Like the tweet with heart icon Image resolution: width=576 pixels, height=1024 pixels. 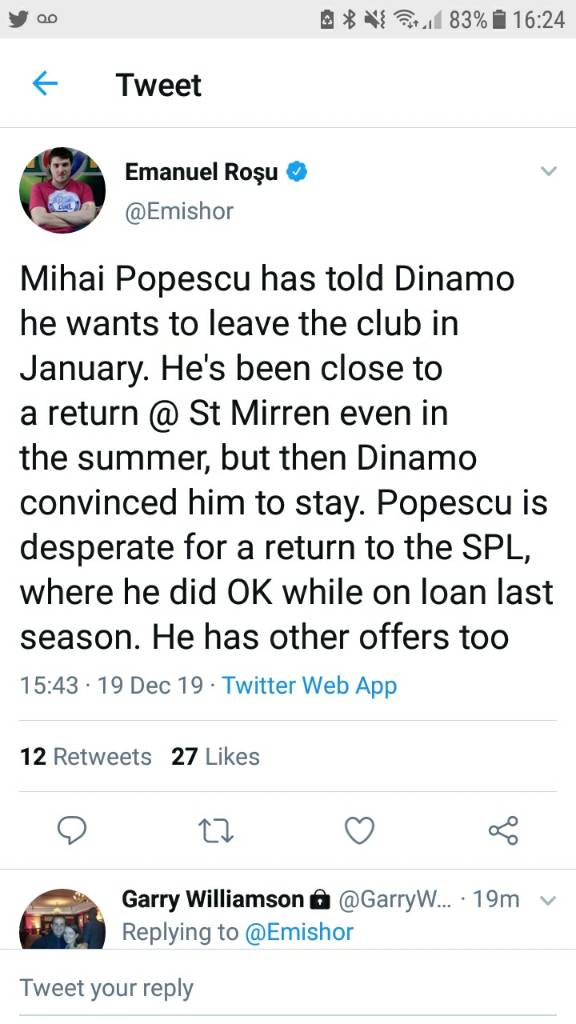pyautogui.click(x=359, y=831)
